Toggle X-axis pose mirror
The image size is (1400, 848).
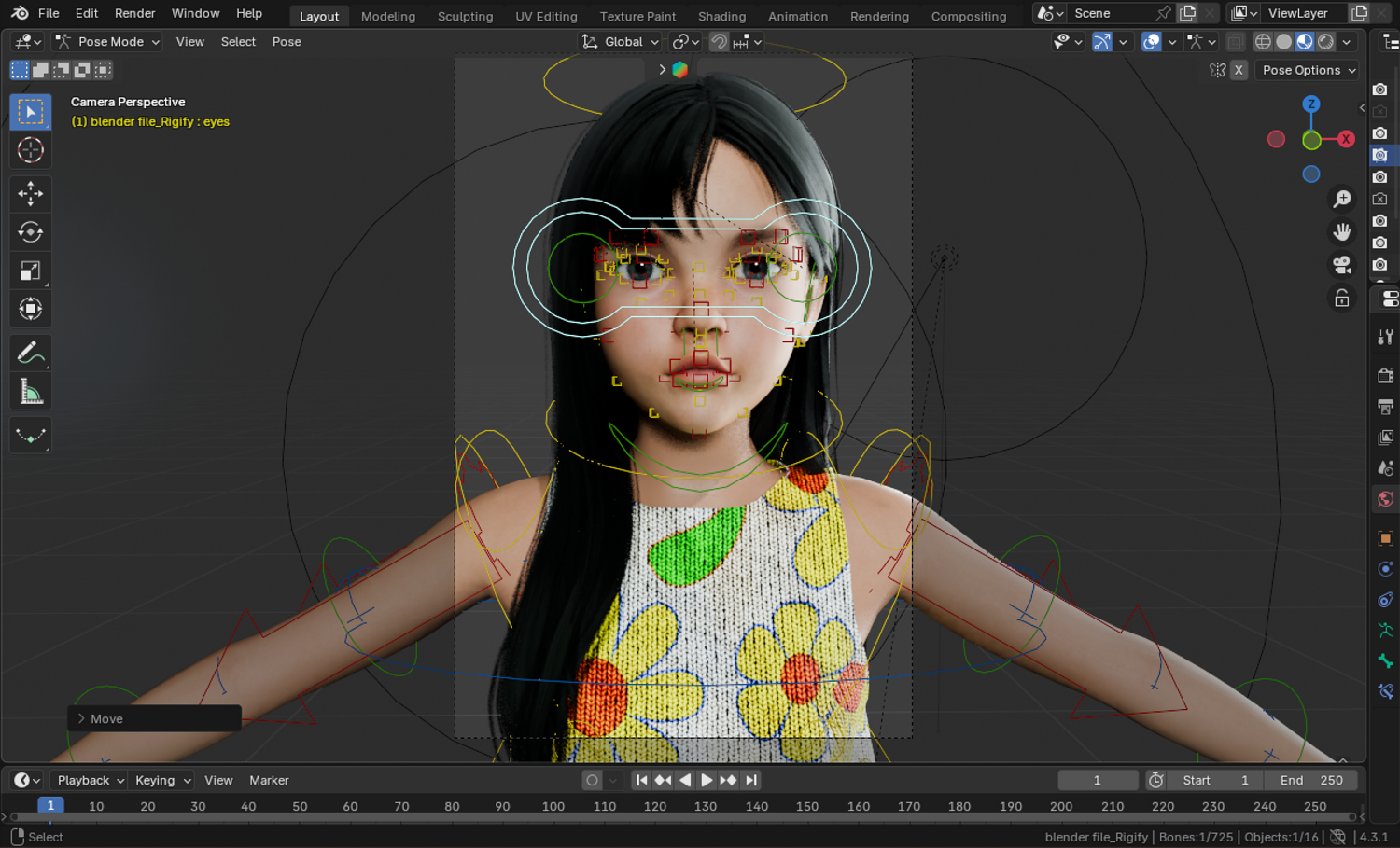(1239, 70)
